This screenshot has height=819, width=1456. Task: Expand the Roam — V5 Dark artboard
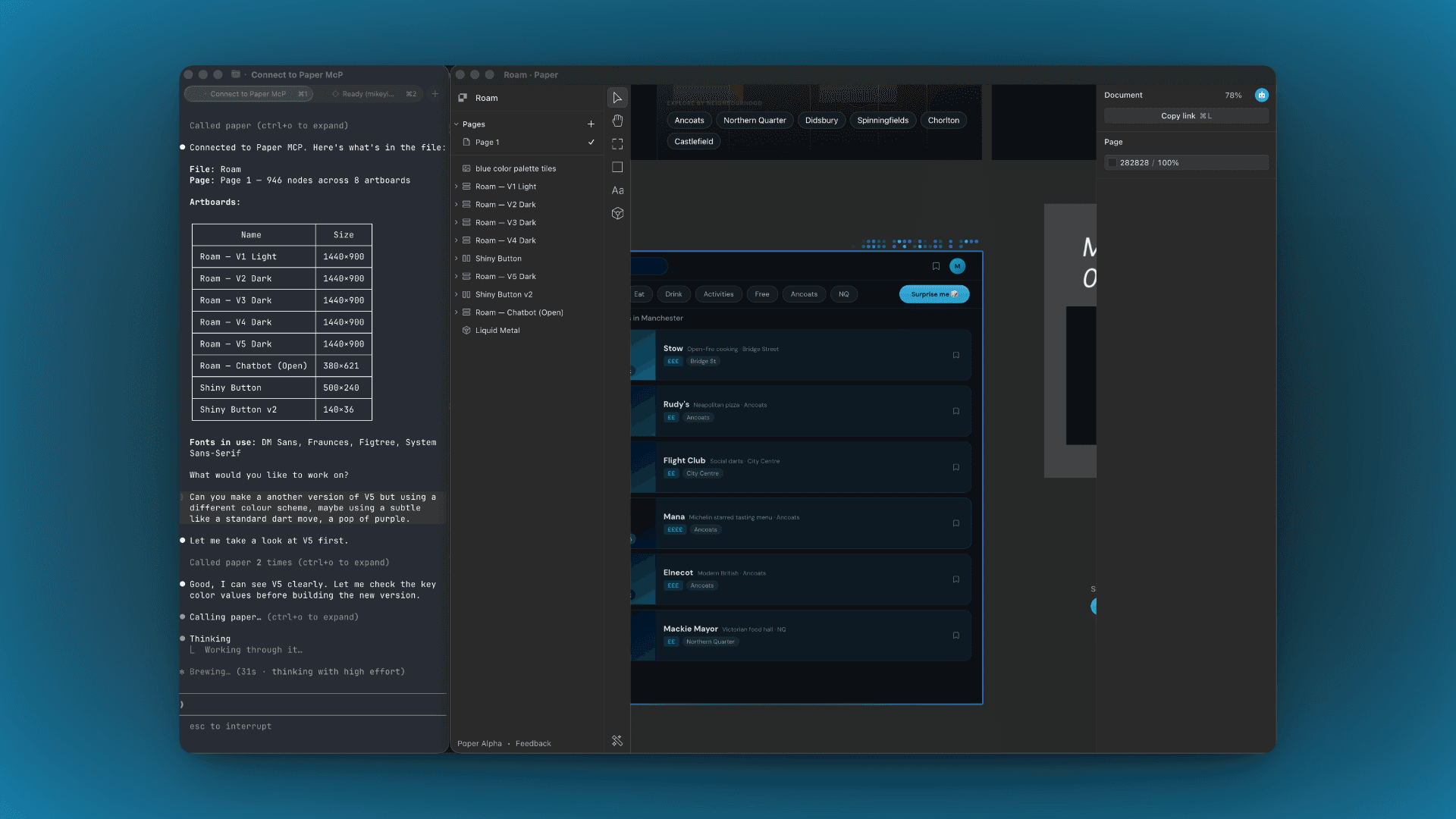click(457, 276)
